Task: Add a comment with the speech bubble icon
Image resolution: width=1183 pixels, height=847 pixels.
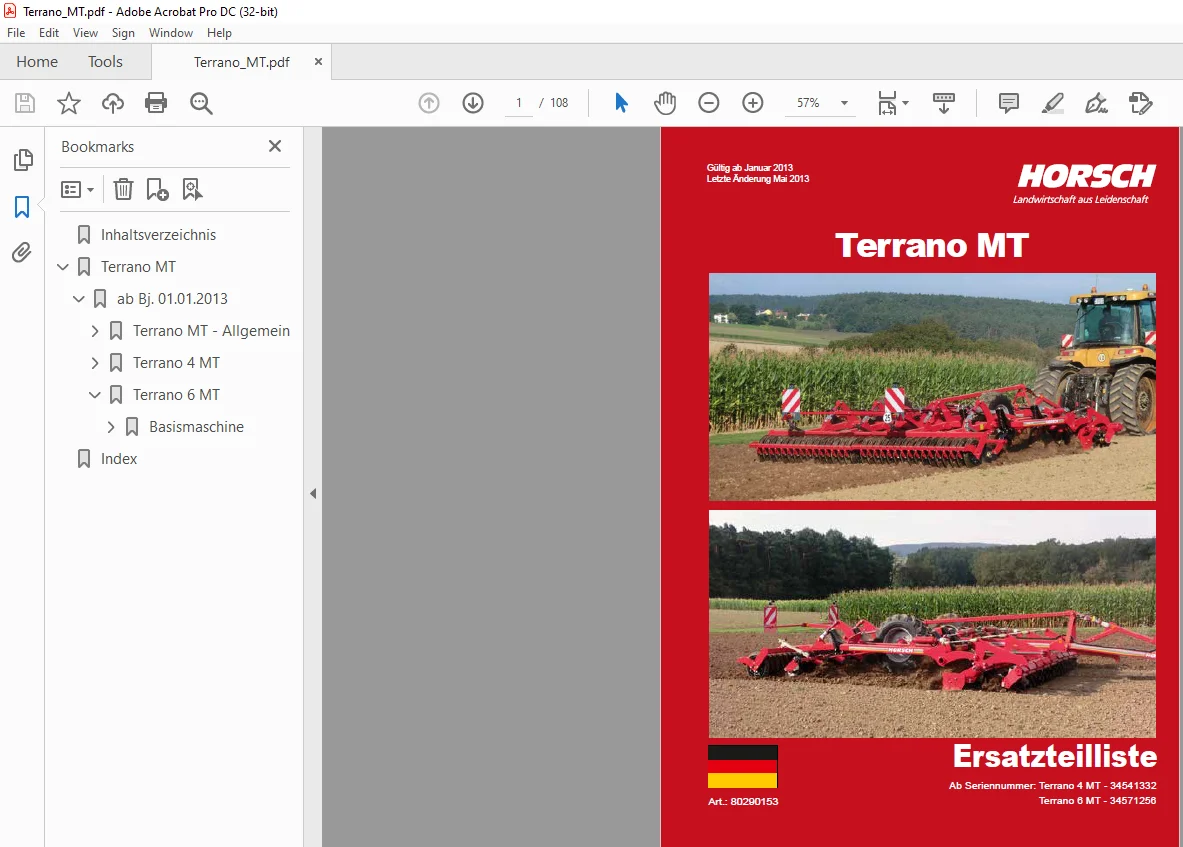Action: pyautogui.click(x=1009, y=103)
